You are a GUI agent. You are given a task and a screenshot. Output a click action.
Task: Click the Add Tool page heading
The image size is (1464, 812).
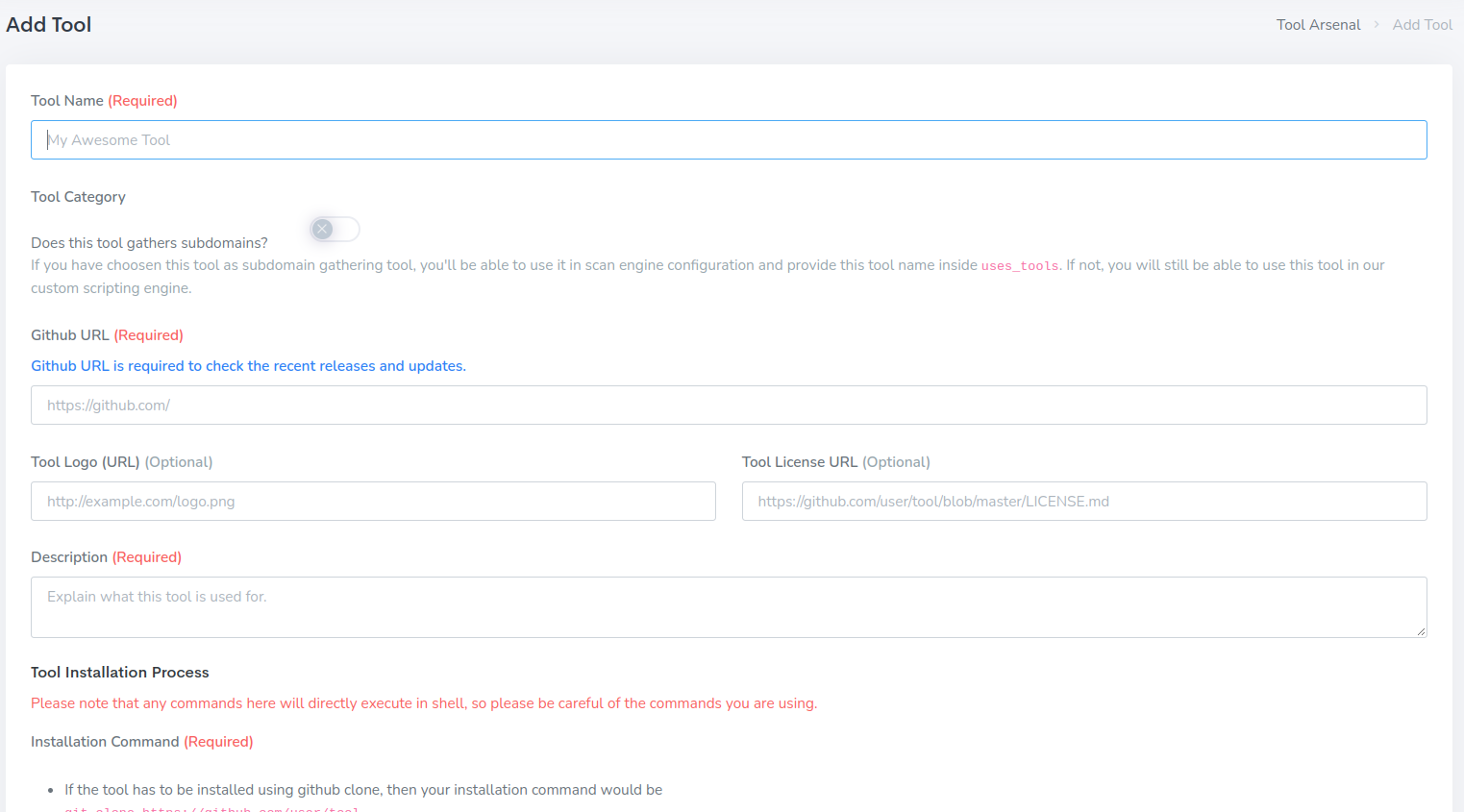[49, 25]
